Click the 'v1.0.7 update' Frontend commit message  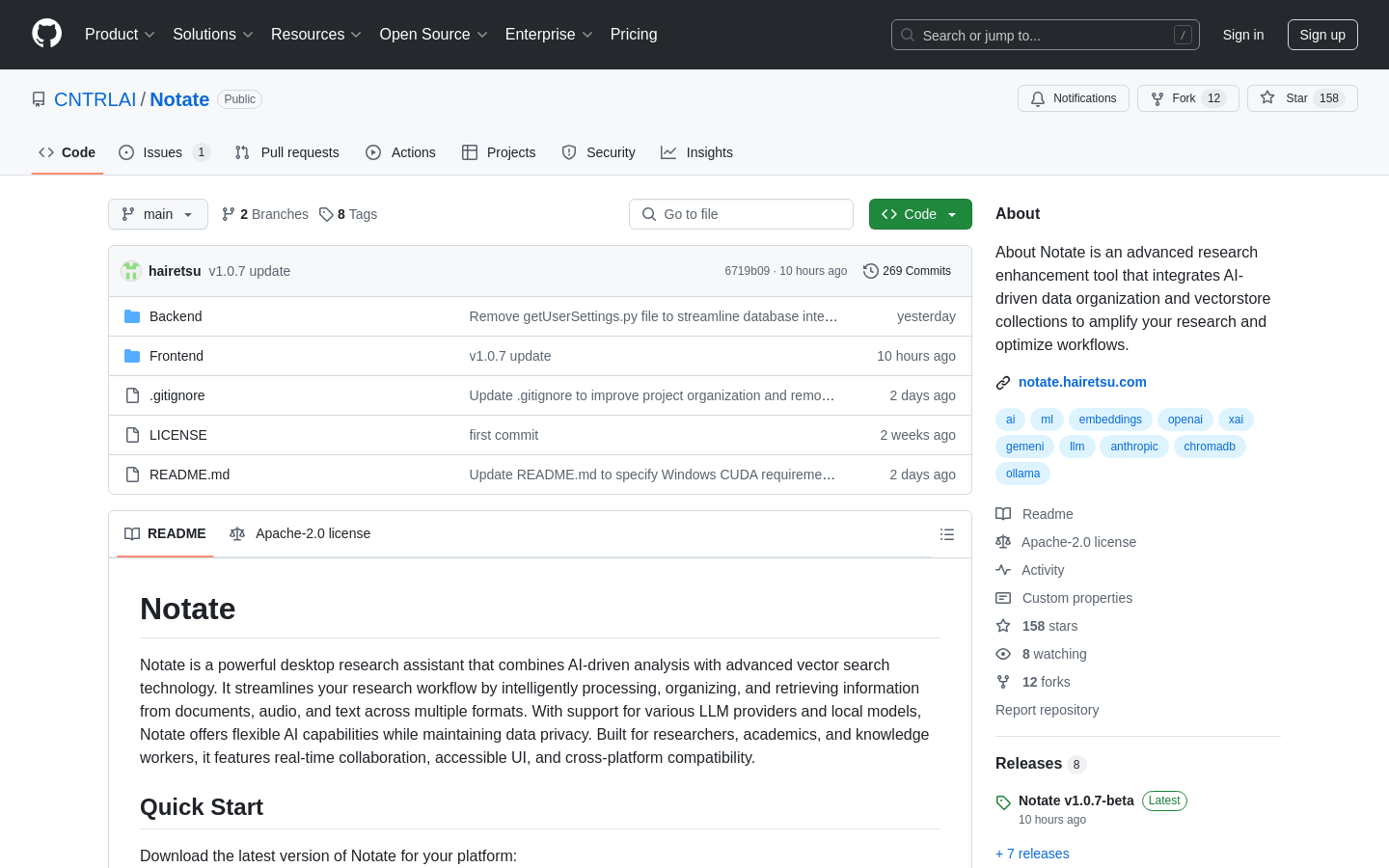click(510, 356)
